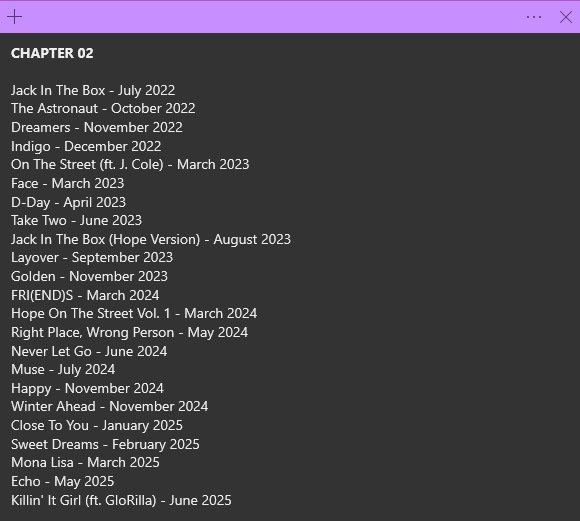
Task: Click 'Take Two - June 2023' line
Action: tap(77, 221)
